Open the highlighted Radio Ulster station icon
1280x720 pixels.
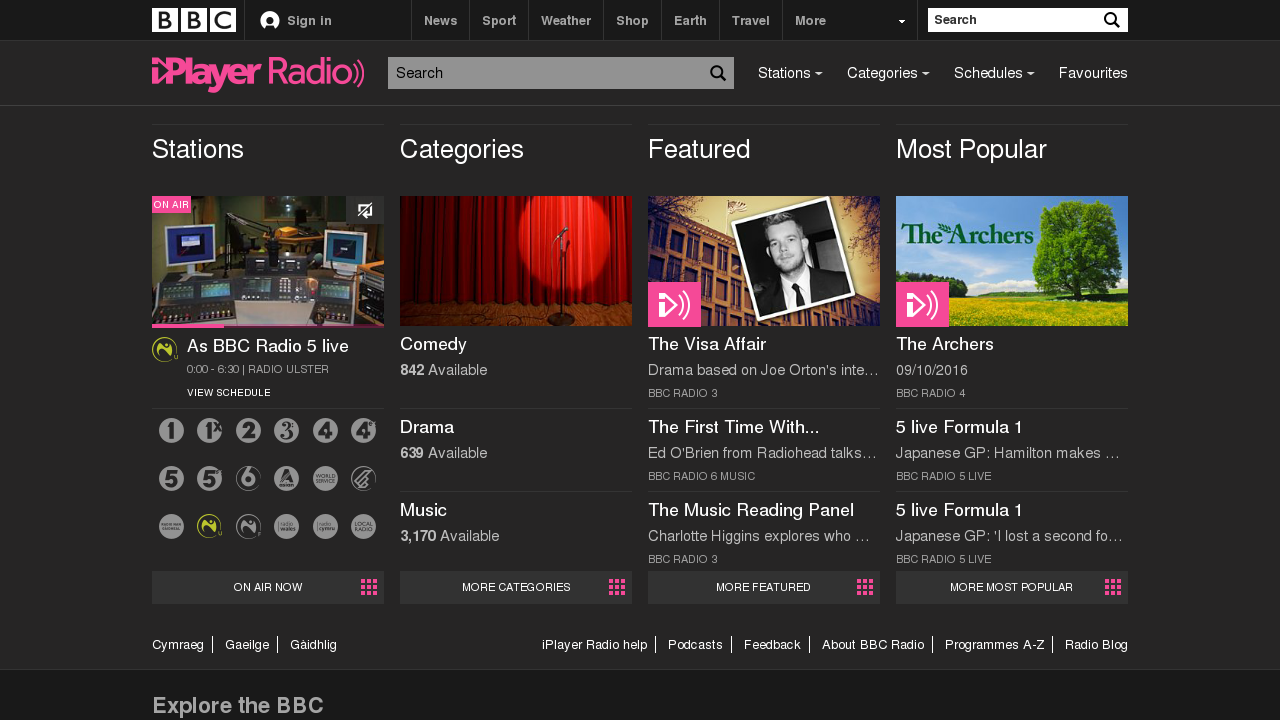pyautogui.click(x=209, y=526)
